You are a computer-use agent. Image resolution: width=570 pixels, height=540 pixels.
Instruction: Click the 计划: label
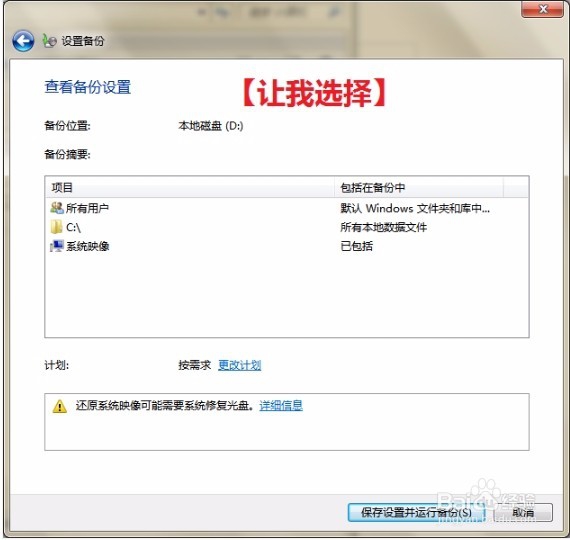56,365
